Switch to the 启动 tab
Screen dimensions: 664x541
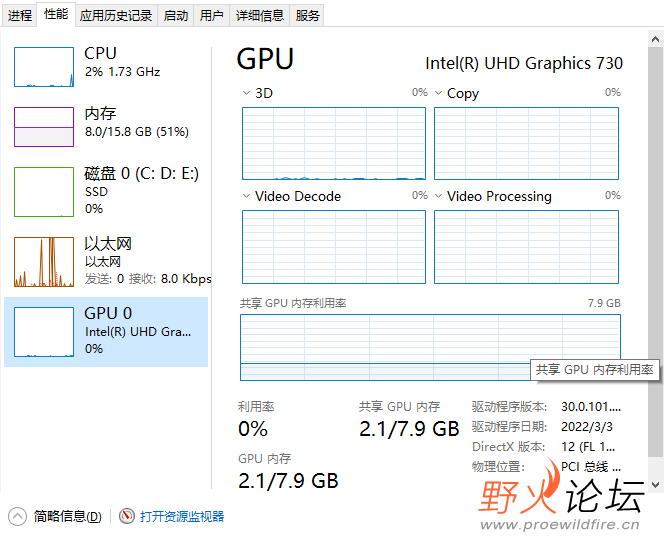[x=176, y=16]
